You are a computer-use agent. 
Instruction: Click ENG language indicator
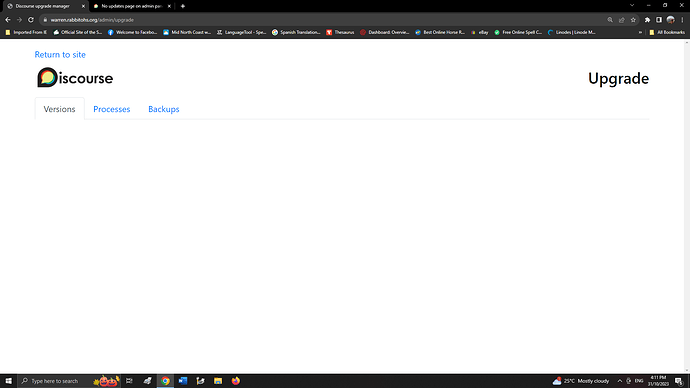click(639, 381)
